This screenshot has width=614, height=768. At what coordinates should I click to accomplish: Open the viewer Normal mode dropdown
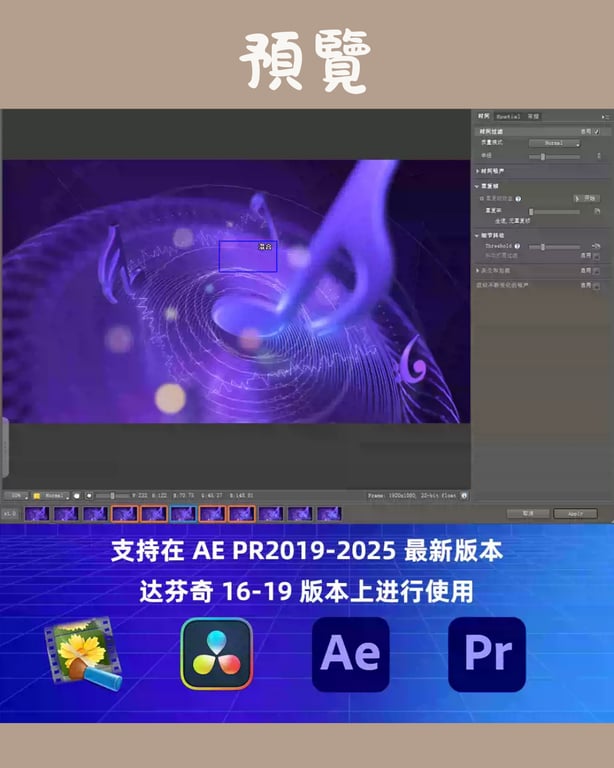tap(55, 496)
